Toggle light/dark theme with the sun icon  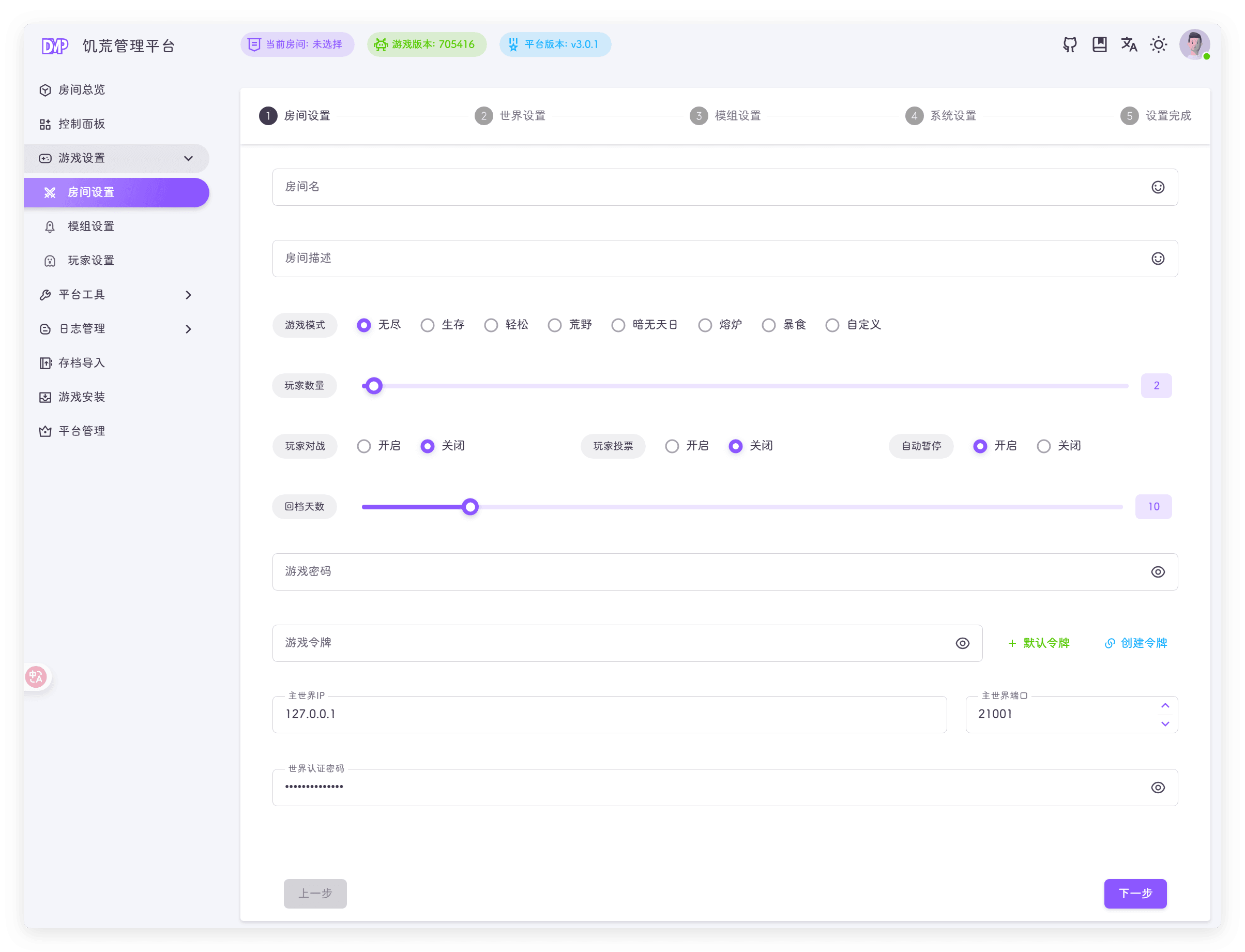click(x=1158, y=44)
